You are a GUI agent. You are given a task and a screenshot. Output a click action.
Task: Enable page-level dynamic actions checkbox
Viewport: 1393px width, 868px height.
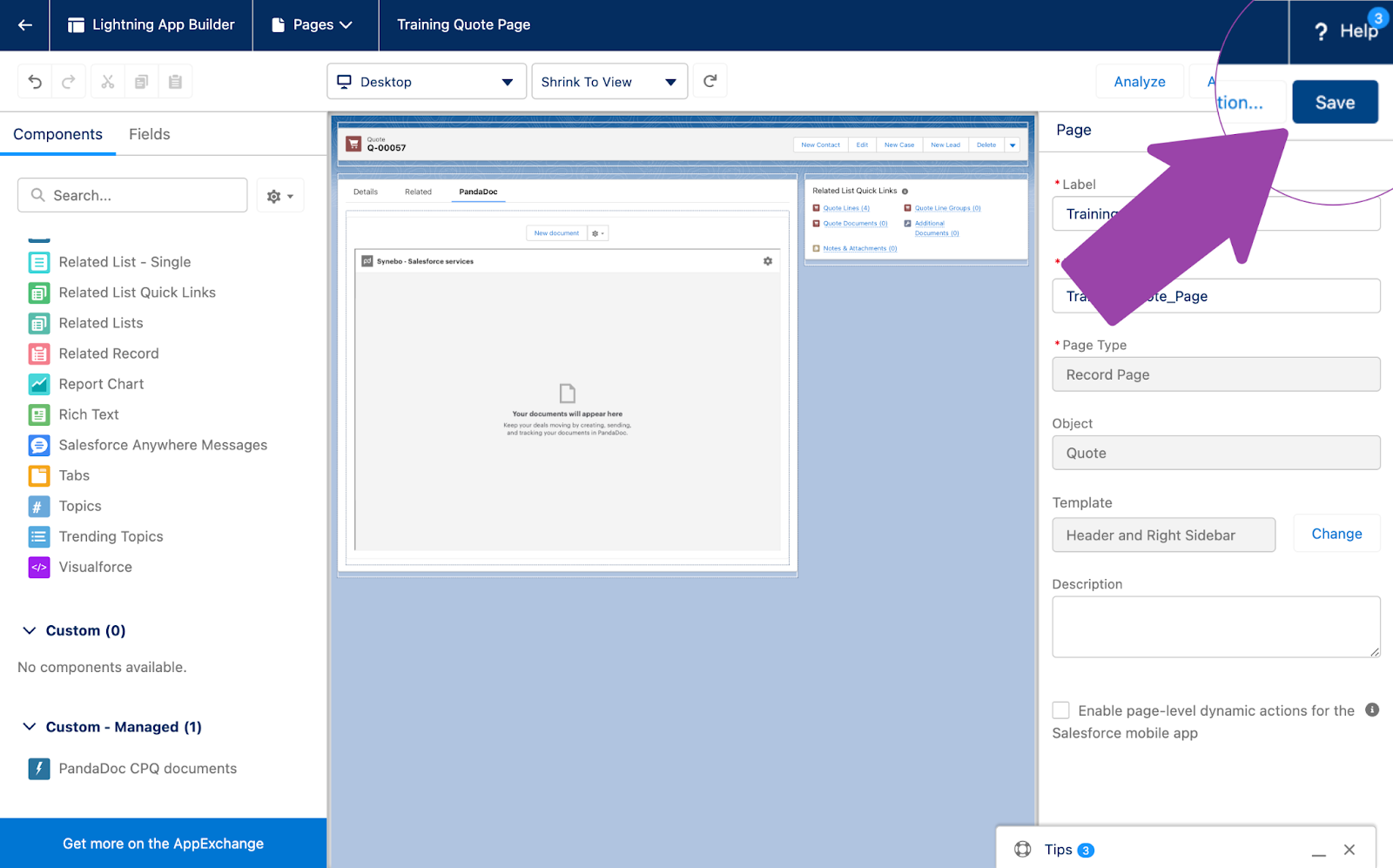click(1060, 710)
